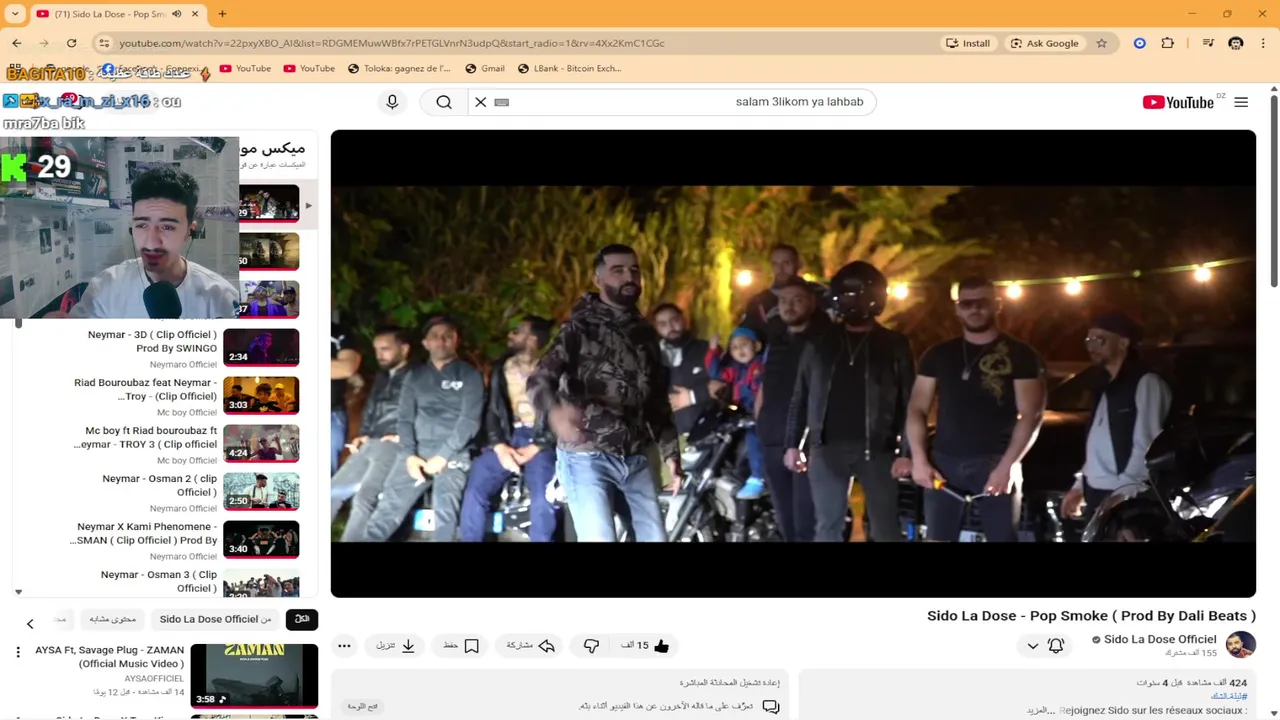This screenshot has width=1280, height=720.
Task: Click the voice search microphone icon
Action: tap(392, 102)
